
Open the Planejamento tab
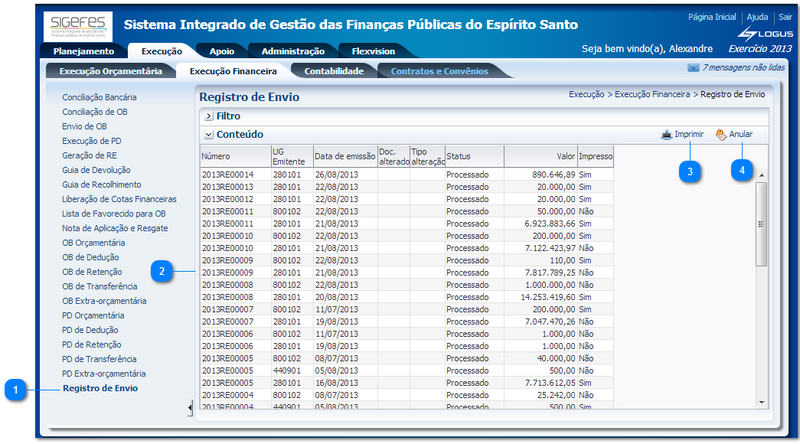pos(84,51)
